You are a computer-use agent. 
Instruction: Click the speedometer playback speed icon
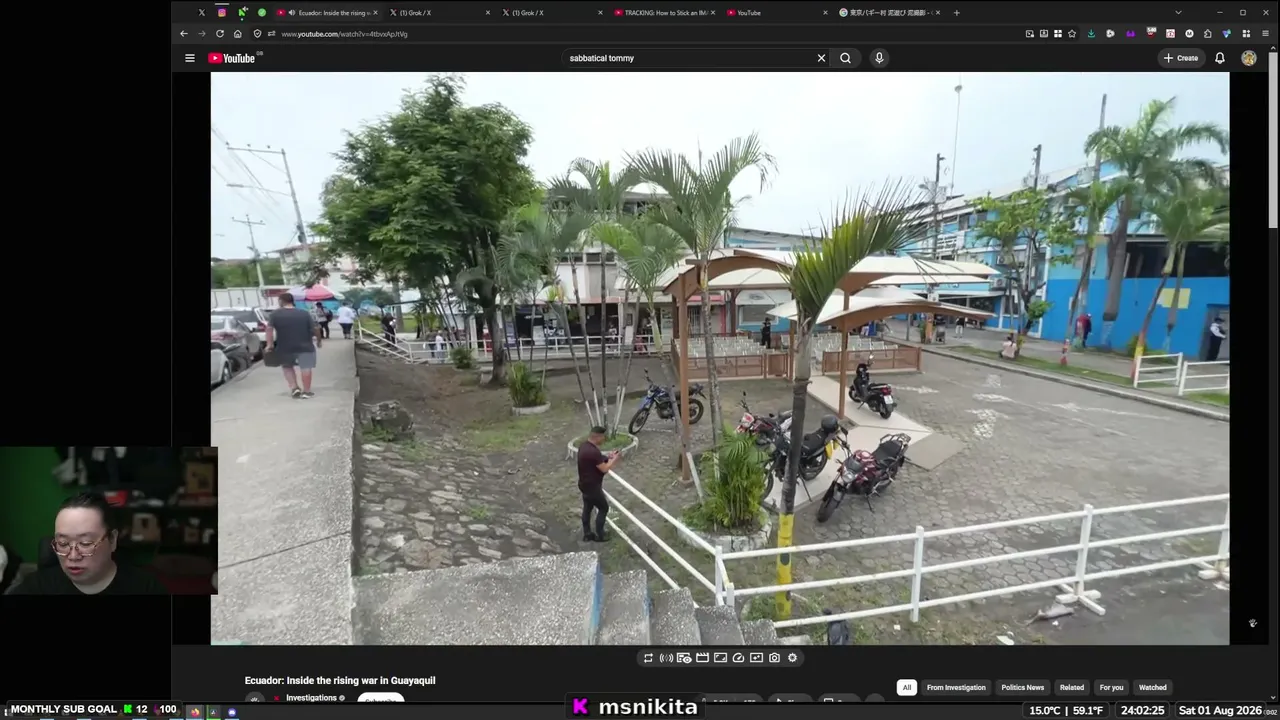(738, 658)
